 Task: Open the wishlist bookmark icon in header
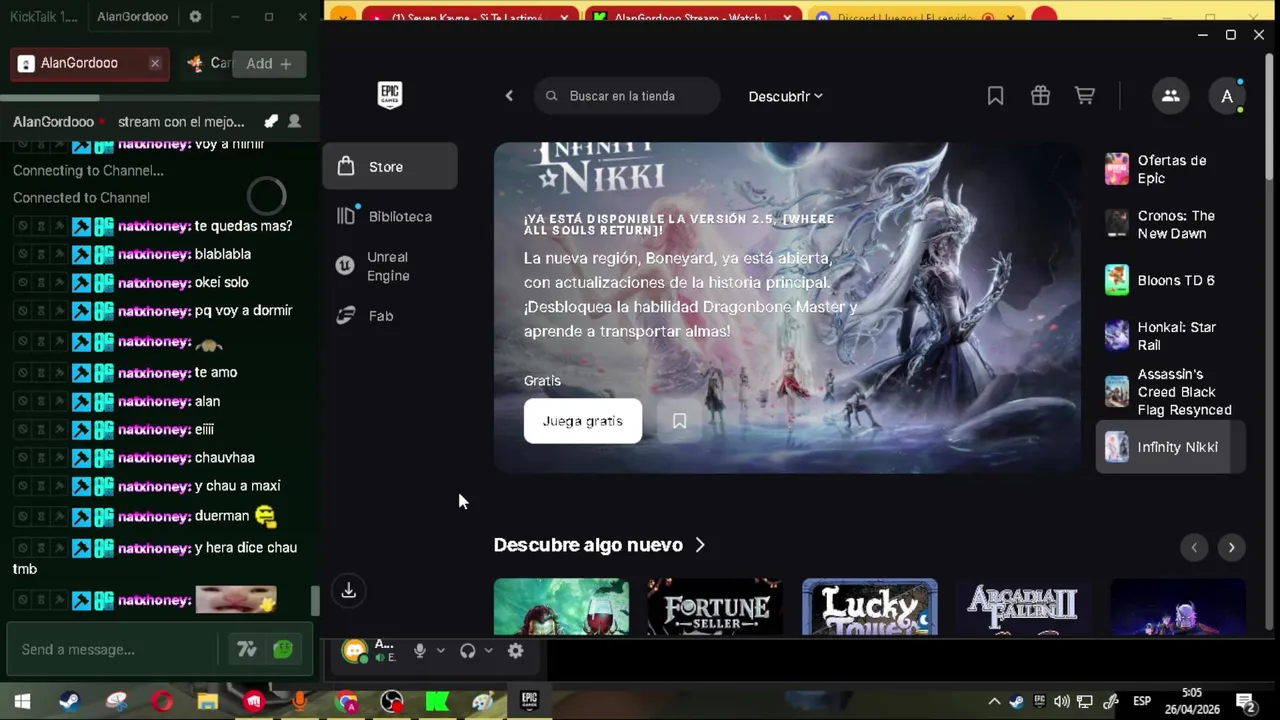995,96
